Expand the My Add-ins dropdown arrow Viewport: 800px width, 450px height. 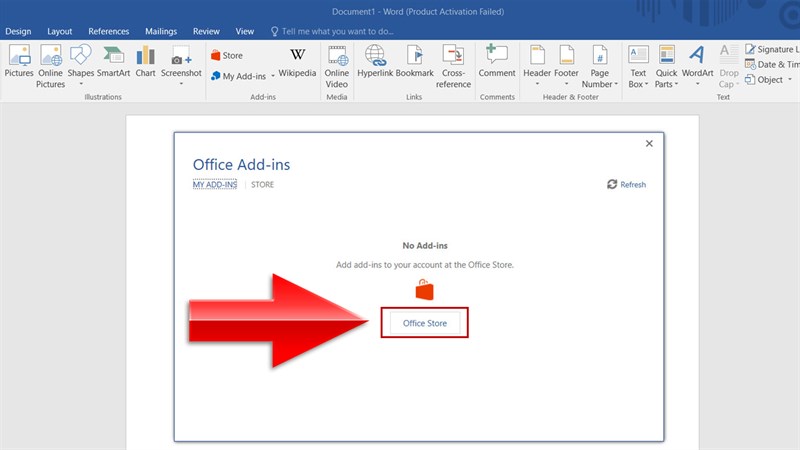(x=273, y=76)
